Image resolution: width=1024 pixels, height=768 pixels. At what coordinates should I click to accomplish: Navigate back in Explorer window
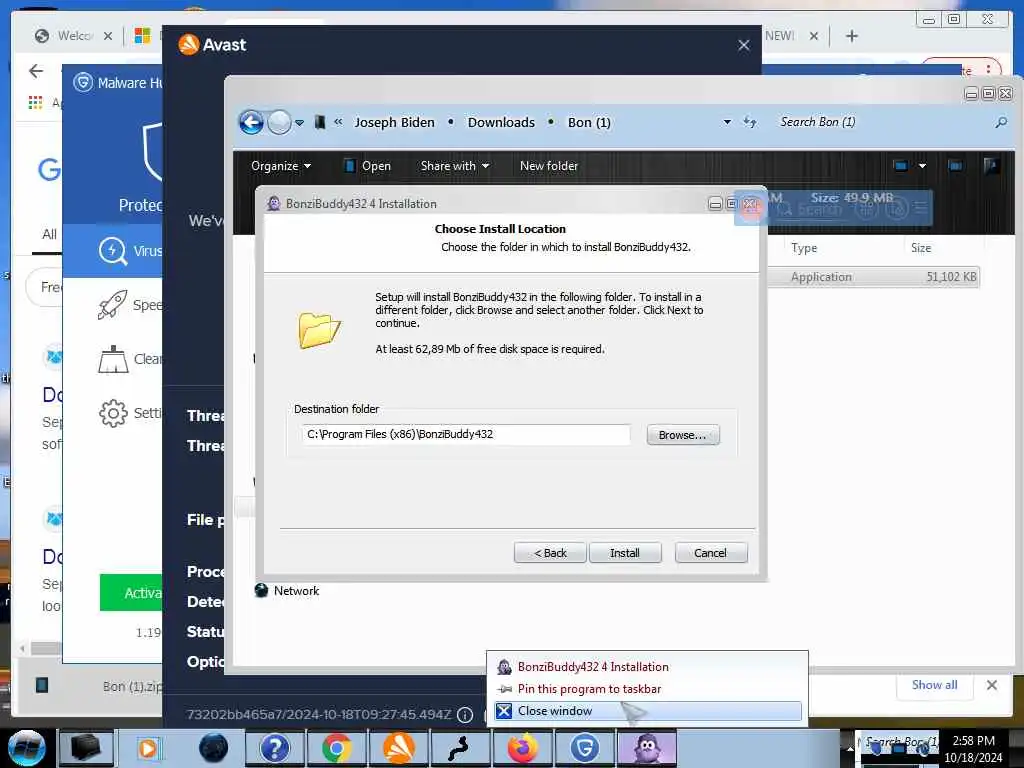[x=251, y=122]
